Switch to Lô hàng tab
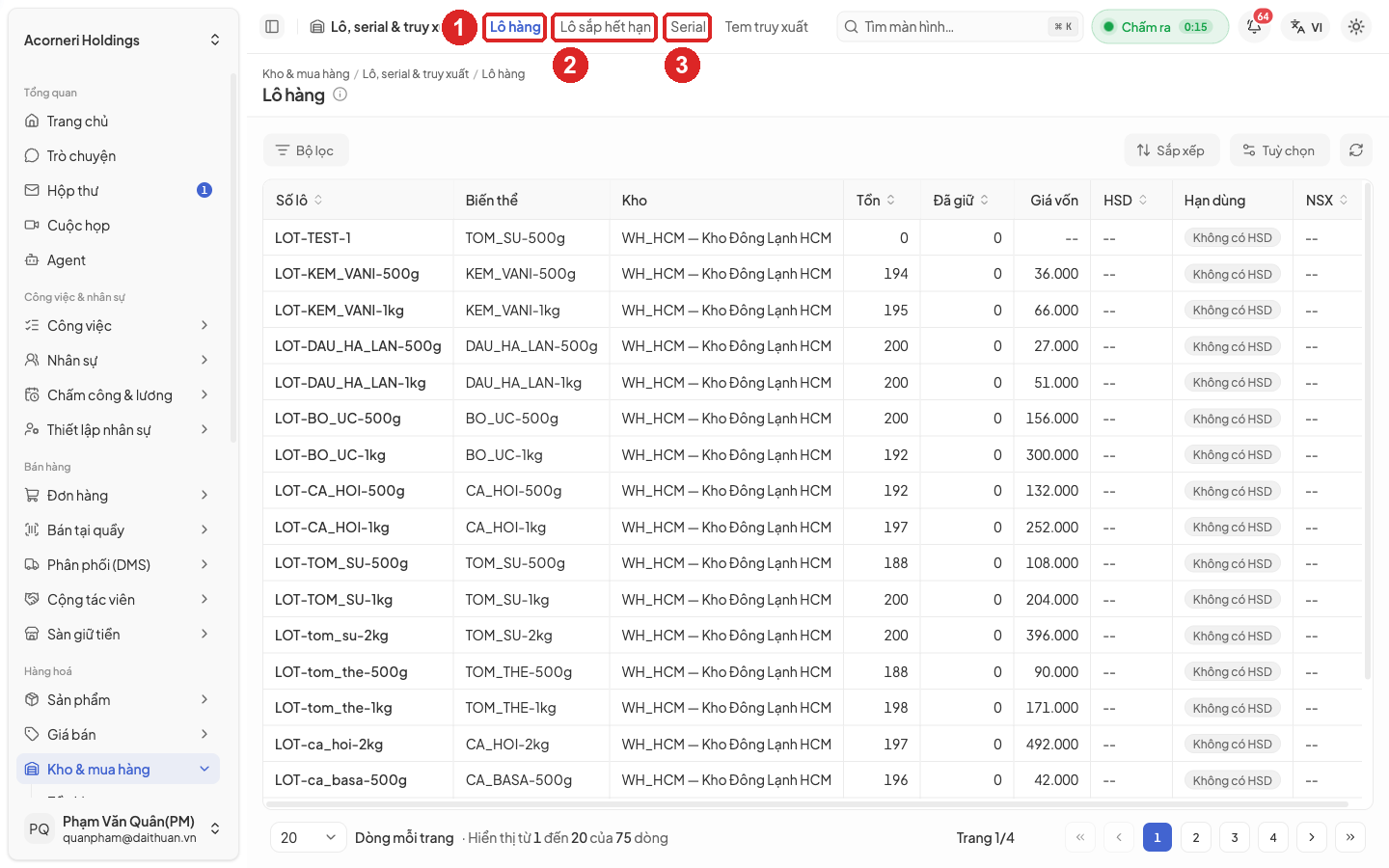 515,27
